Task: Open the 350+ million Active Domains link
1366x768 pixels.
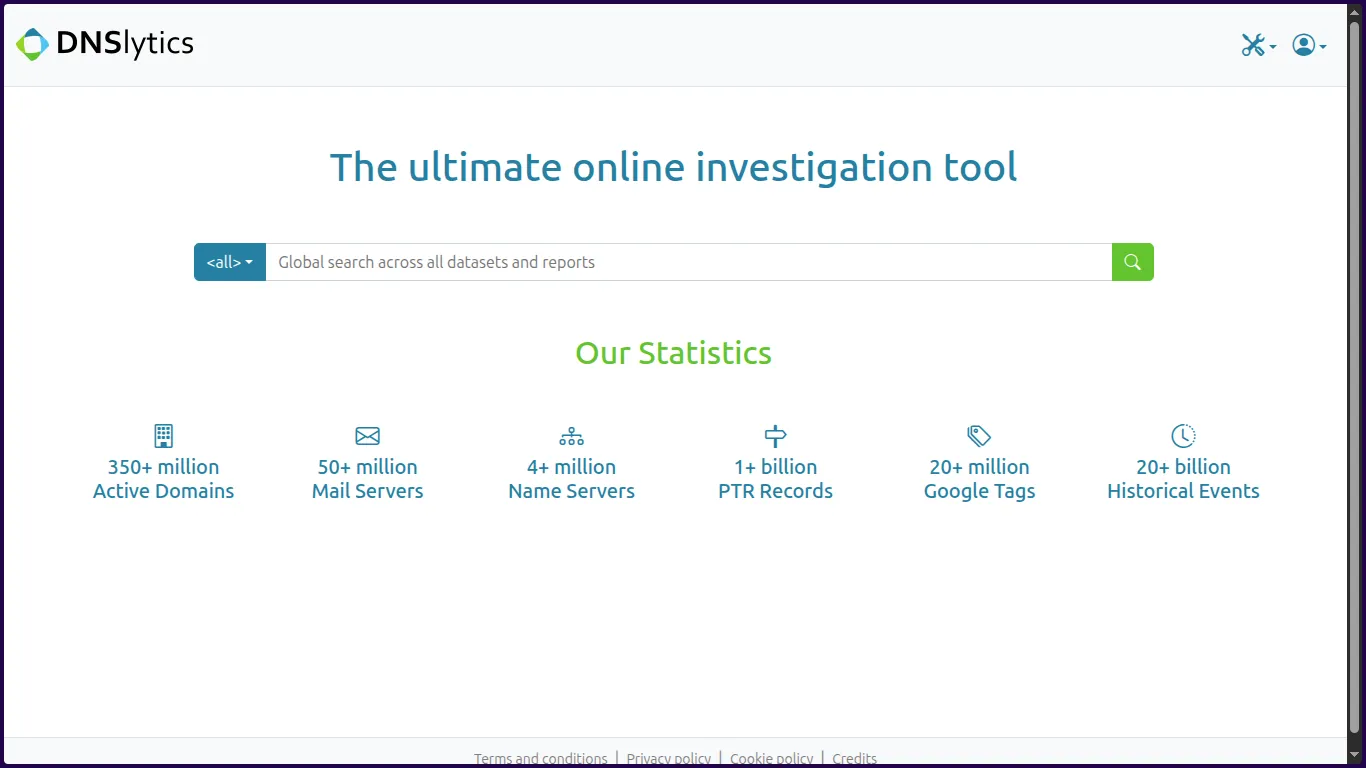Action: (164, 479)
